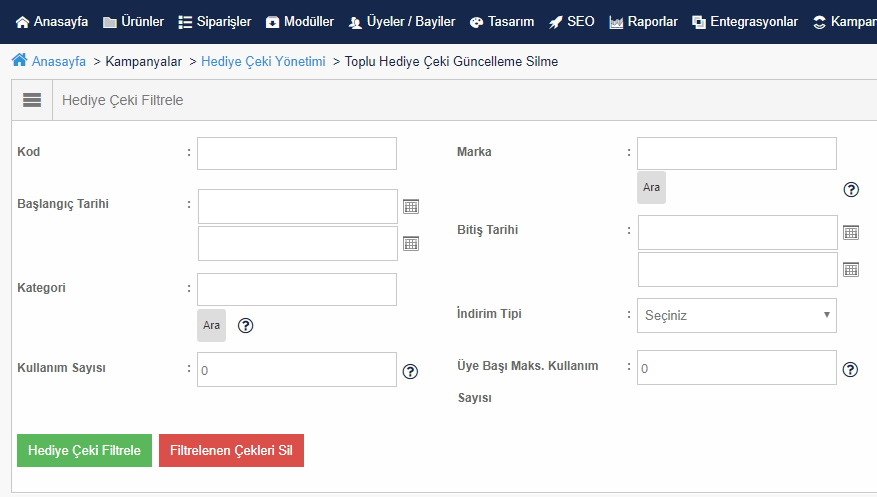
Task: Click the Hediye Çeki Filtrele green button
Action: (84, 451)
